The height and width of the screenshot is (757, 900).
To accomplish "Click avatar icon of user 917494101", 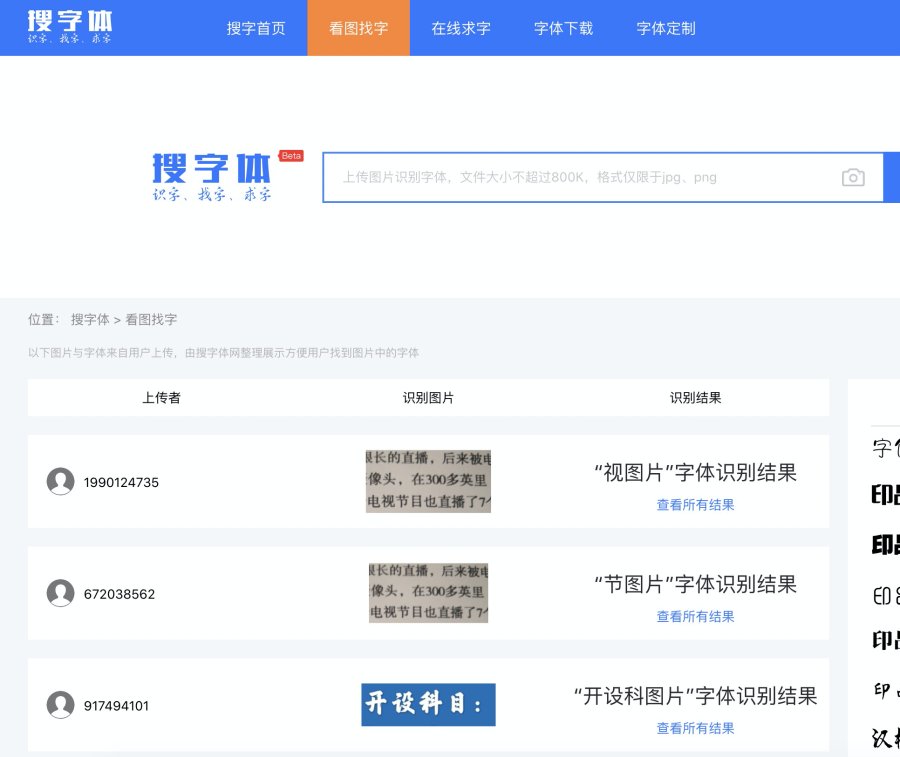I will [x=61, y=705].
